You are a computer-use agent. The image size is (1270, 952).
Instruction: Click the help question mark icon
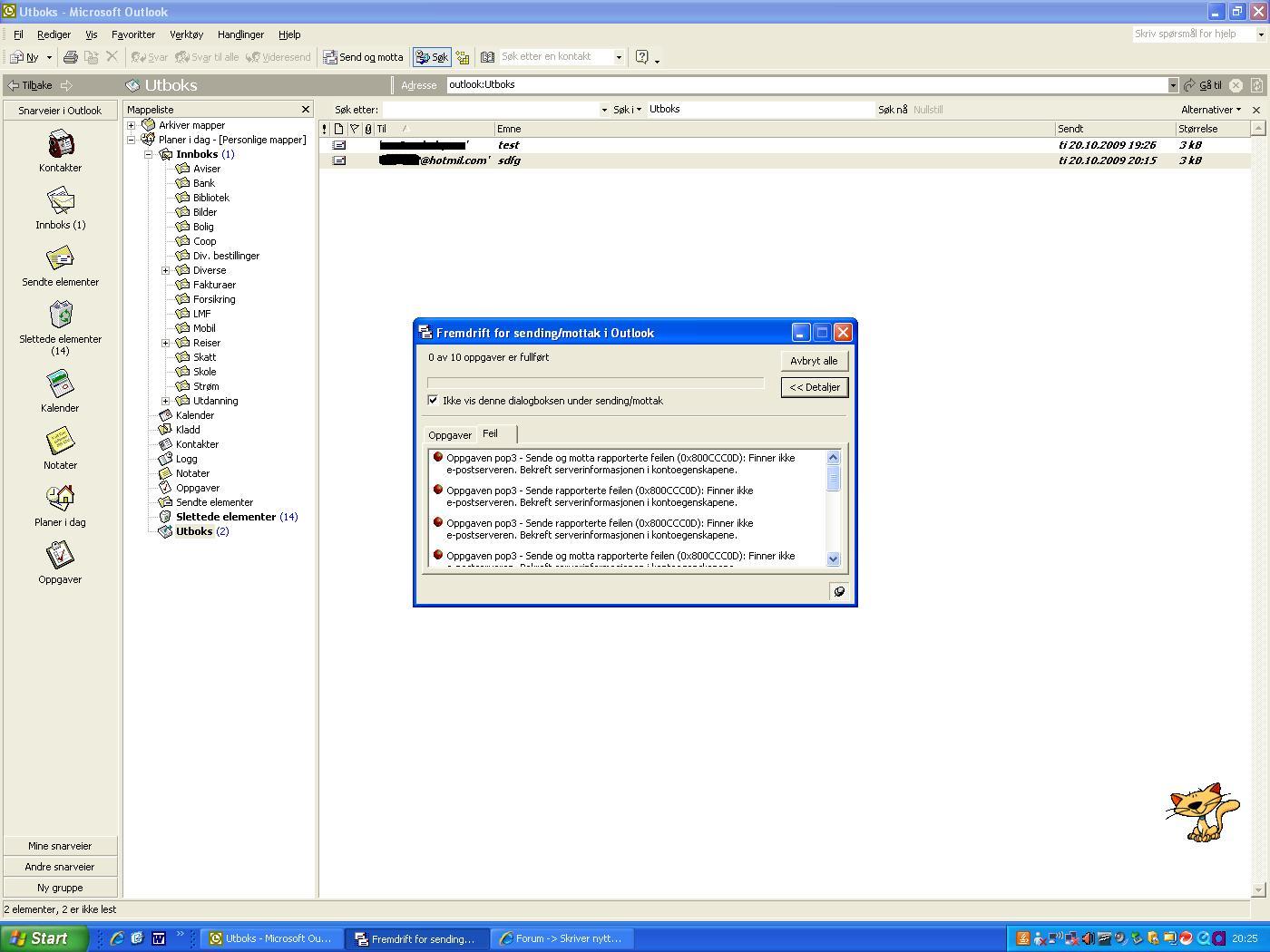tap(642, 57)
